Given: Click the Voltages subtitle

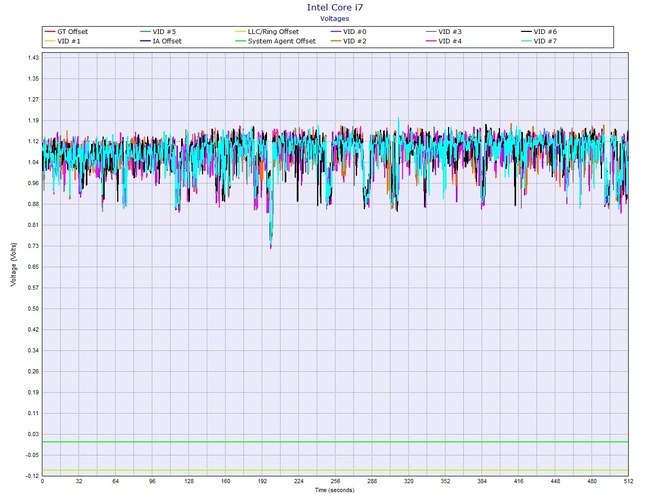Looking at the screenshot, I should 335,18.
